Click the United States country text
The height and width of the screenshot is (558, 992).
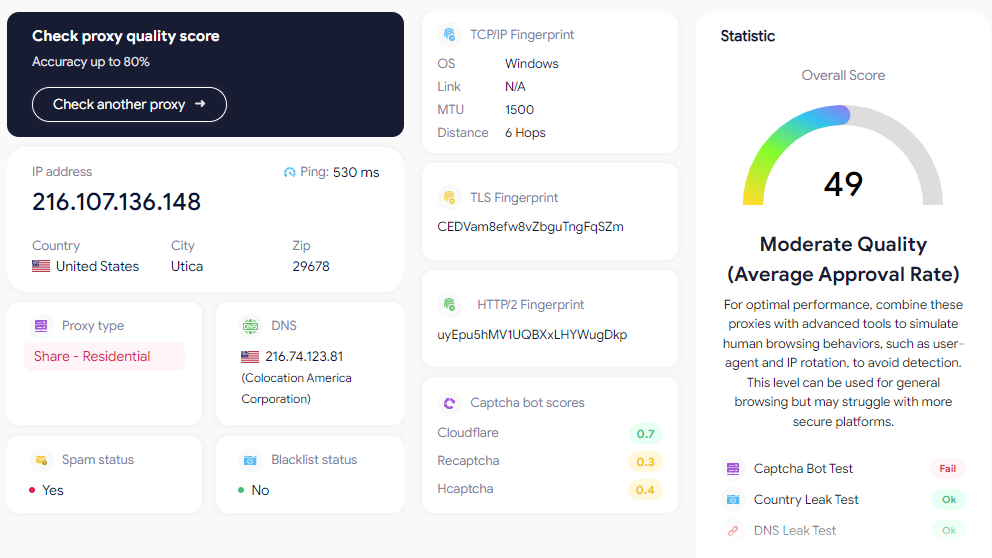97,266
